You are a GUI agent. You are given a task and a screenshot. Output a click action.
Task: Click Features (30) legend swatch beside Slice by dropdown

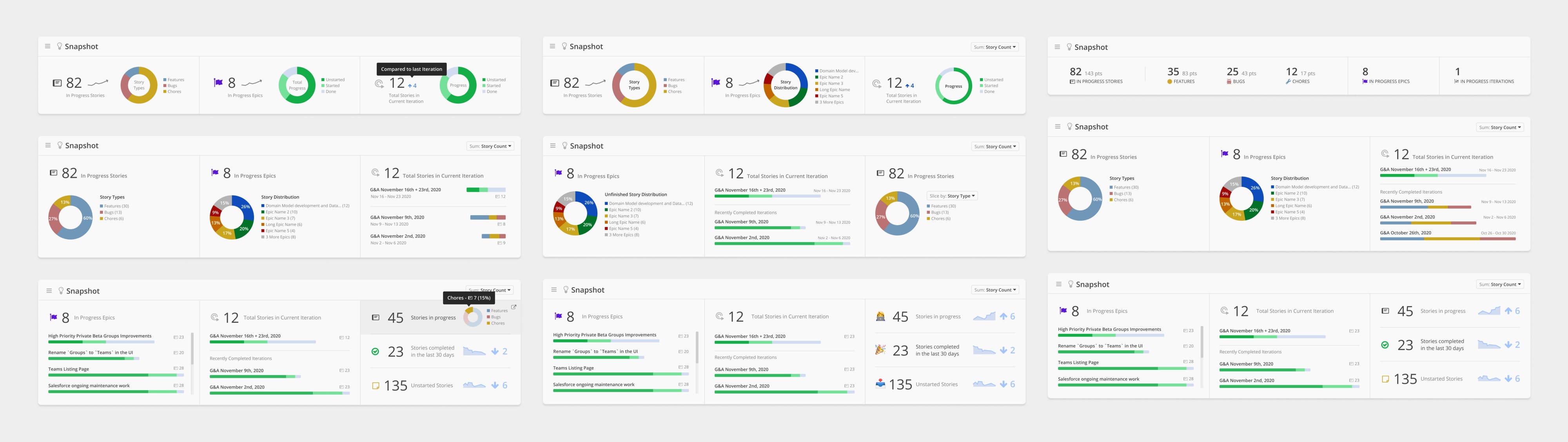click(x=929, y=206)
